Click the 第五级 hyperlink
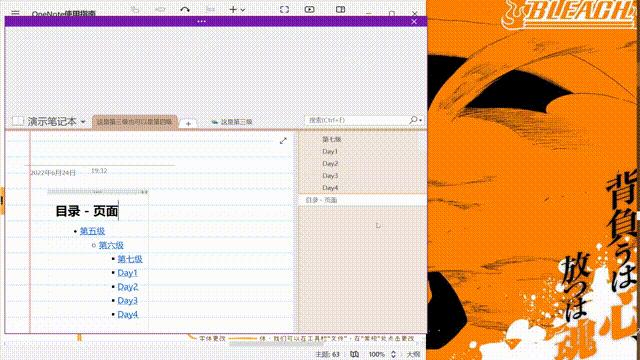 (92, 231)
